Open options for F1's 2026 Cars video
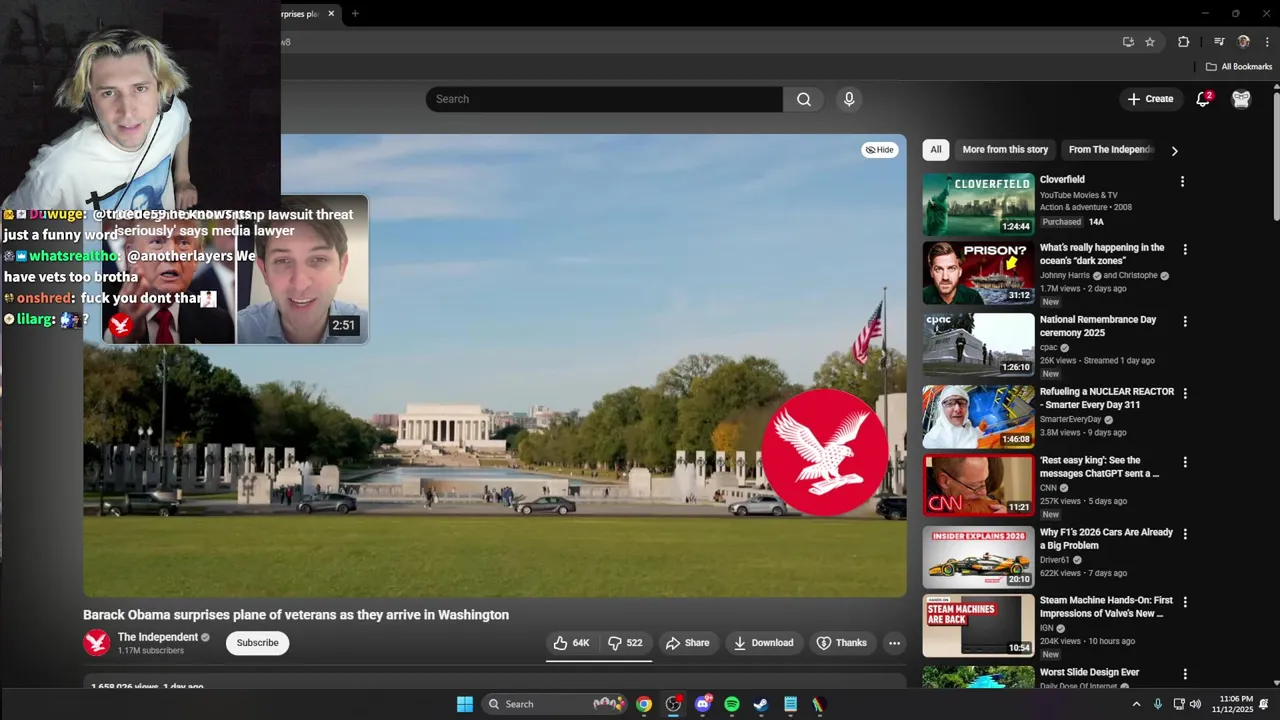This screenshot has height=720, width=1280. tap(1185, 534)
